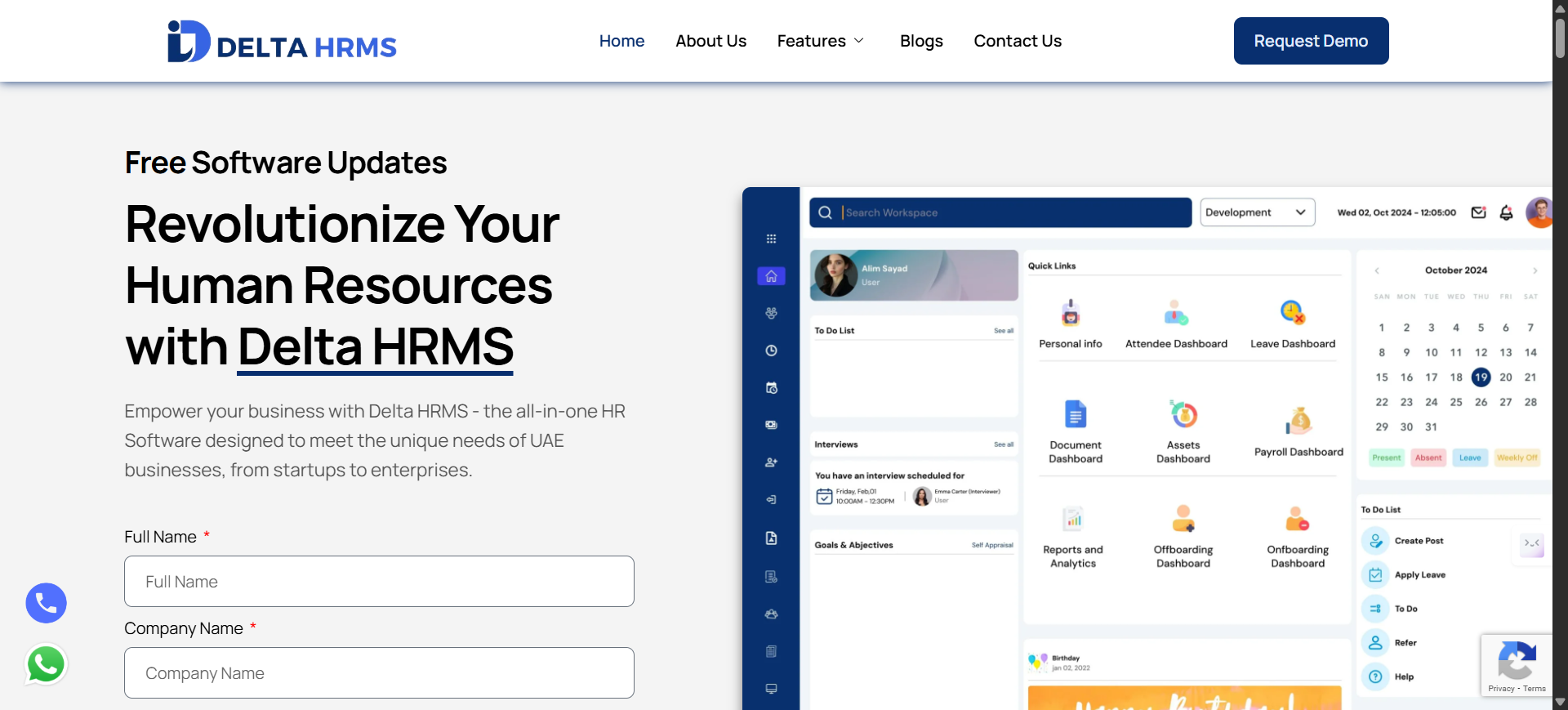Open the Development dropdown

click(x=1258, y=212)
